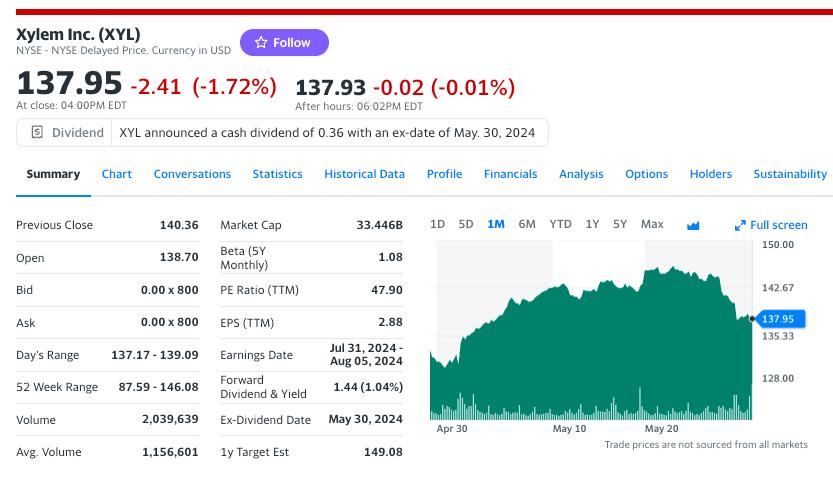This screenshot has width=833, height=485.
Task: Click the star icon in Follow button
Action: pyautogui.click(x=261, y=43)
